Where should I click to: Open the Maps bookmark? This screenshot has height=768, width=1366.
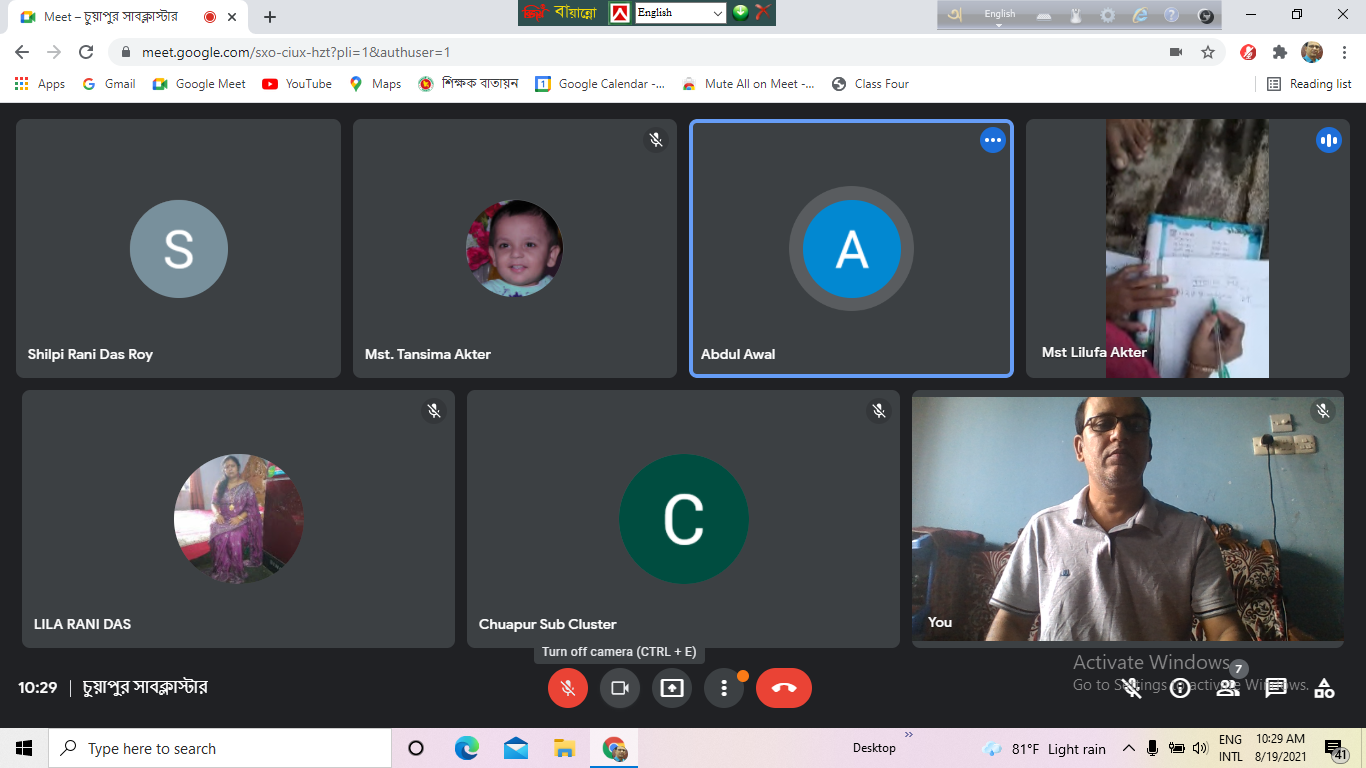click(375, 84)
